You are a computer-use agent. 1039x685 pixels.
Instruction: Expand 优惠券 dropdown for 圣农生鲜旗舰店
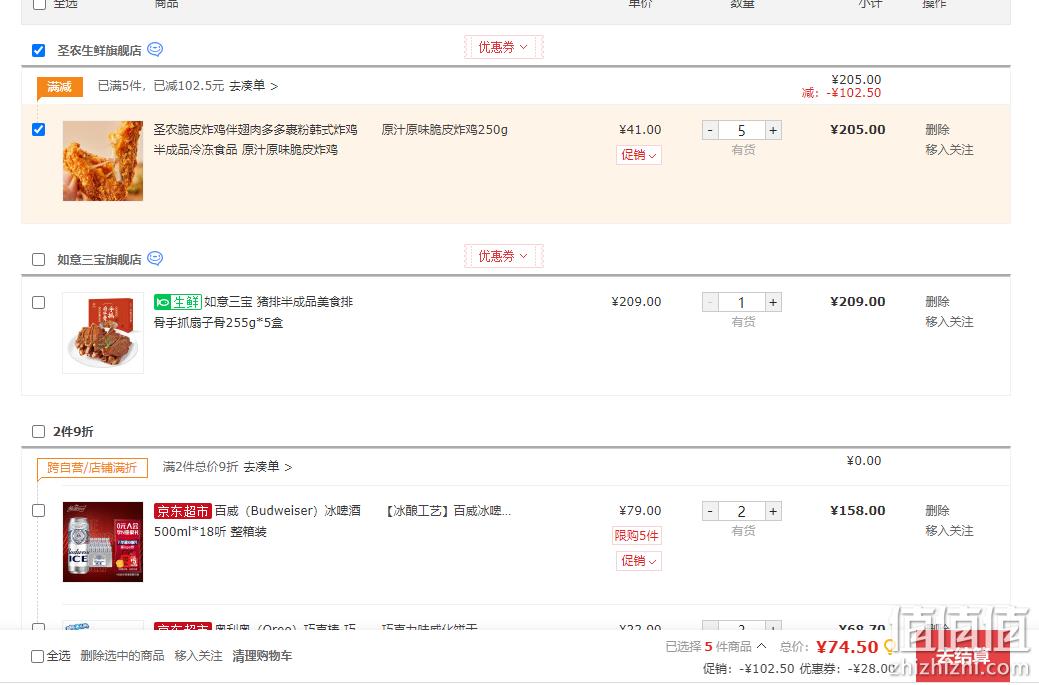[504, 47]
